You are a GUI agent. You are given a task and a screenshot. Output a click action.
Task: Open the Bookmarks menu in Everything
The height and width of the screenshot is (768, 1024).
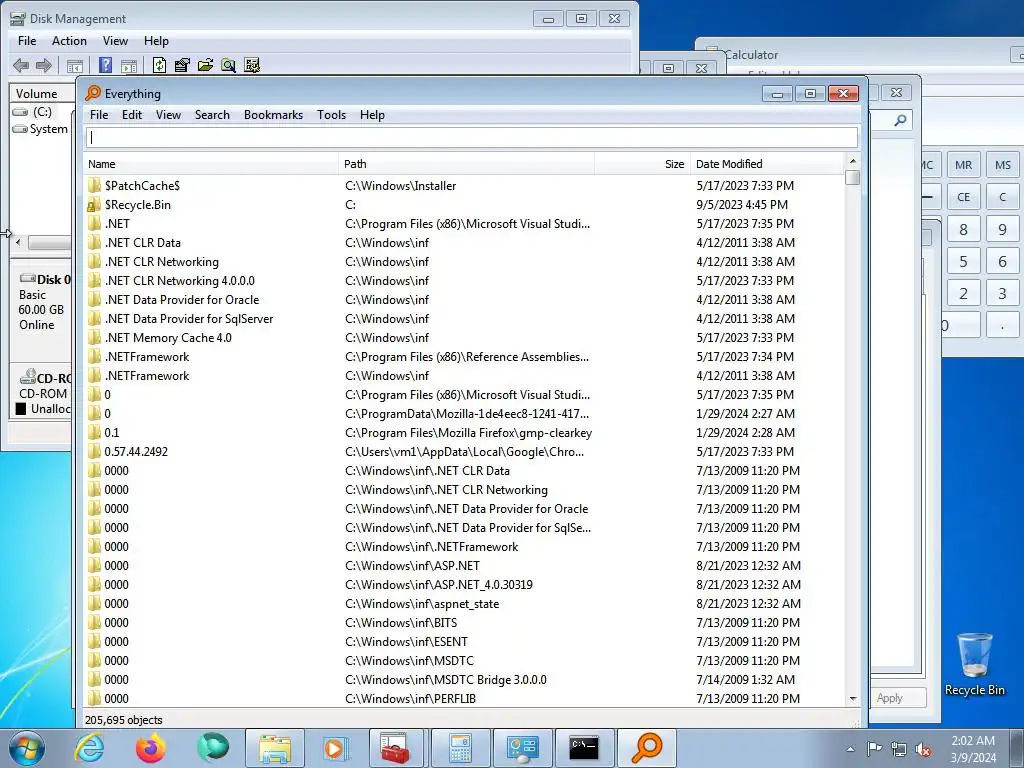point(273,115)
